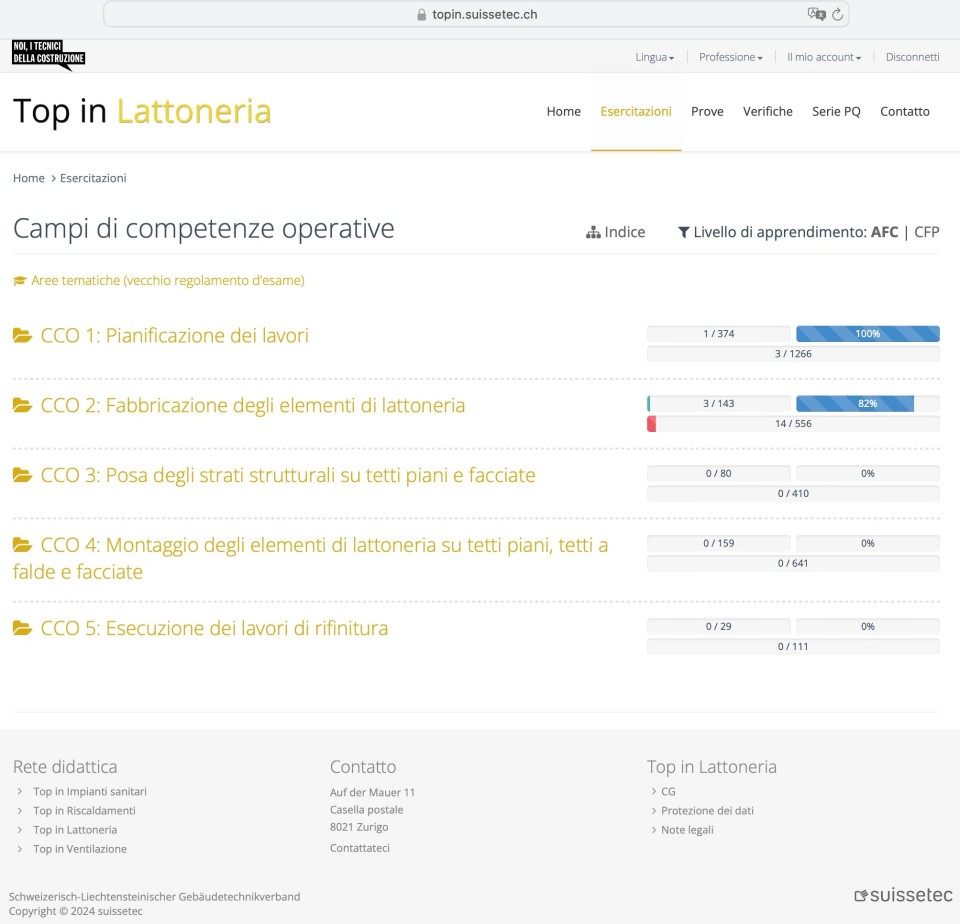This screenshot has width=960, height=924.
Task: Open footer link 'Top in Impianti sanitari'
Action: point(90,792)
